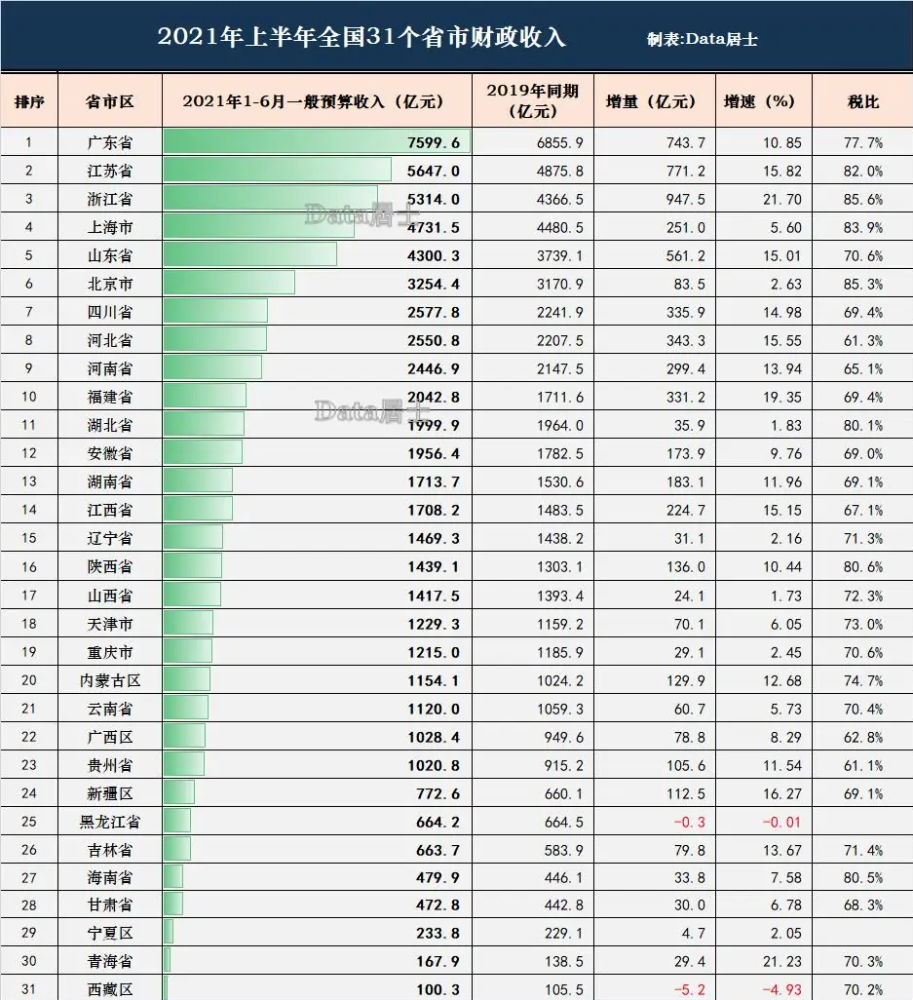Select the 新疆区 cell

(110, 793)
